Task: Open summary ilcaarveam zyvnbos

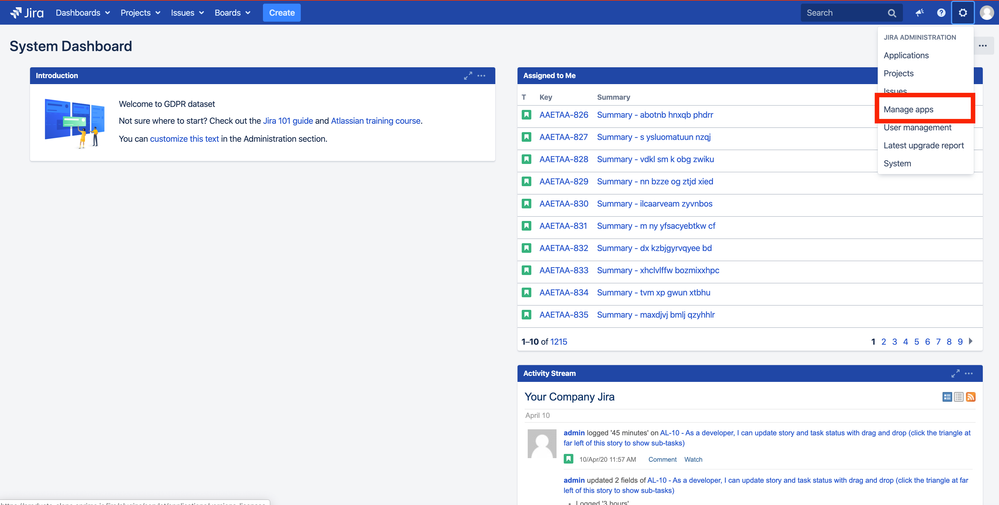Action: (x=654, y=204)
